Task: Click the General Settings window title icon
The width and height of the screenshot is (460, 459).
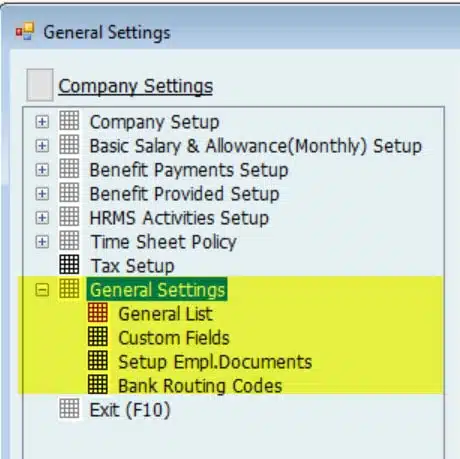Action: (25, 31)
